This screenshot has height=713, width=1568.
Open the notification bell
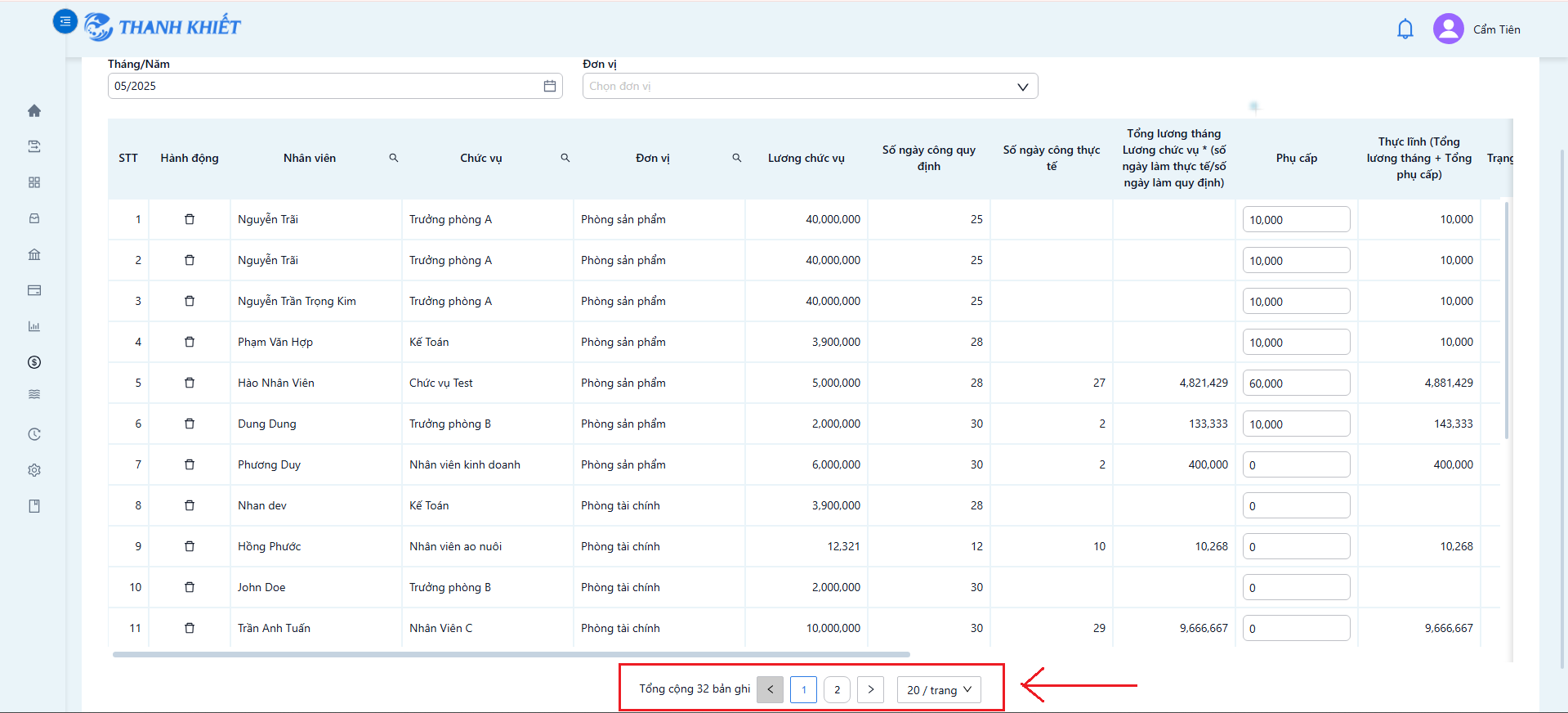(x=1405, y=29)
